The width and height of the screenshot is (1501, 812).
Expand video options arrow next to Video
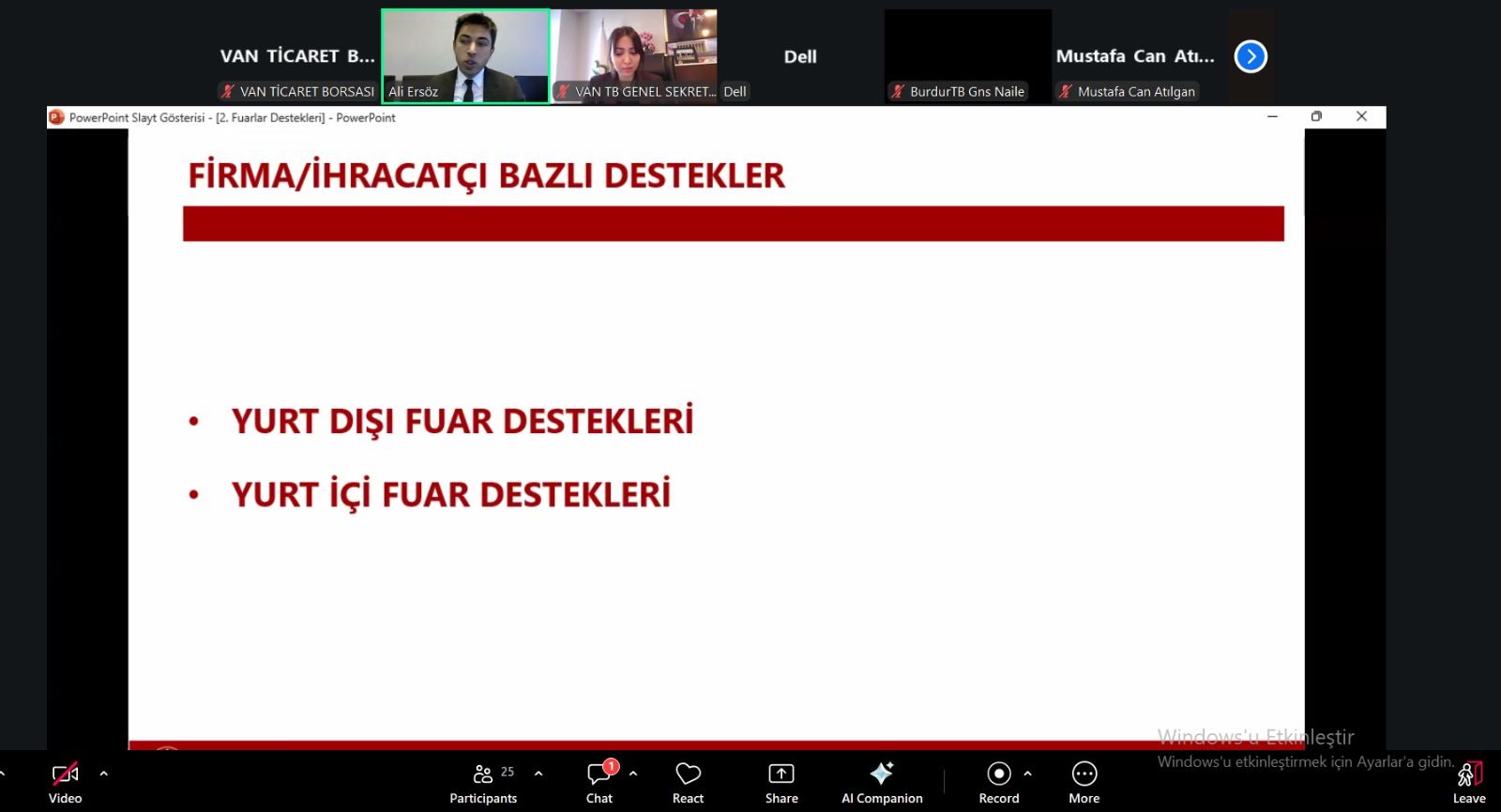pos(103,774)
